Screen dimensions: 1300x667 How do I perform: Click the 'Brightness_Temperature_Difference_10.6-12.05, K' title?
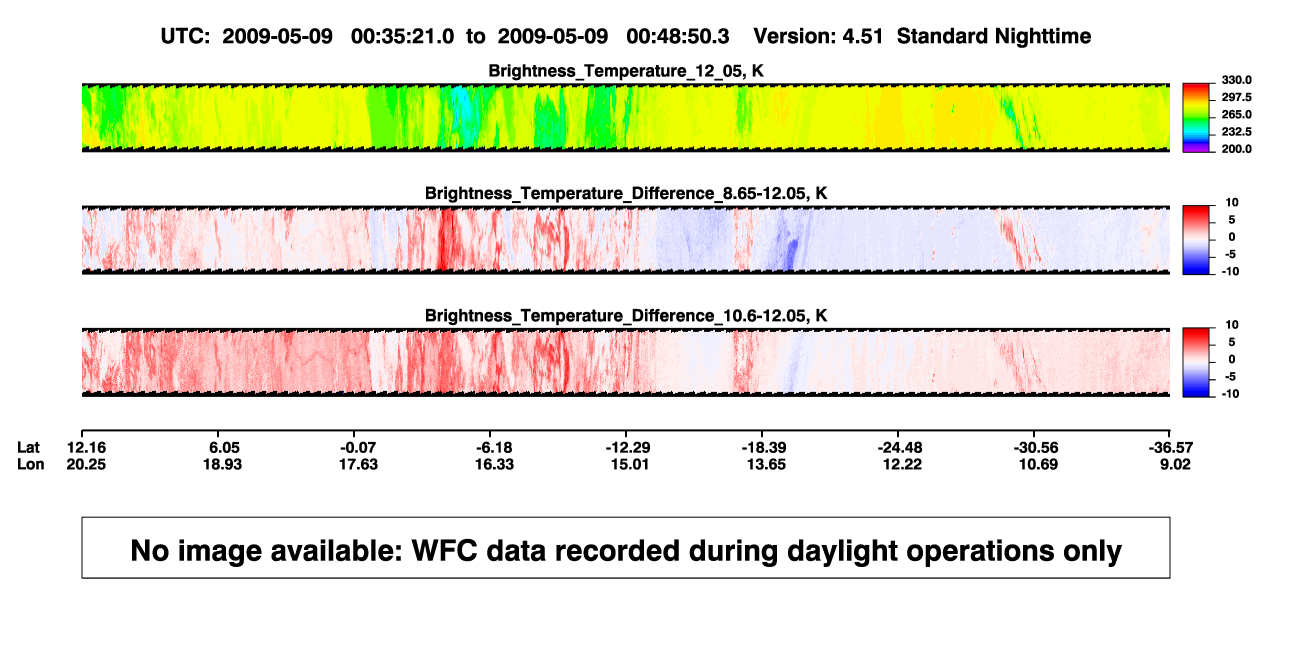pos(626,316)
